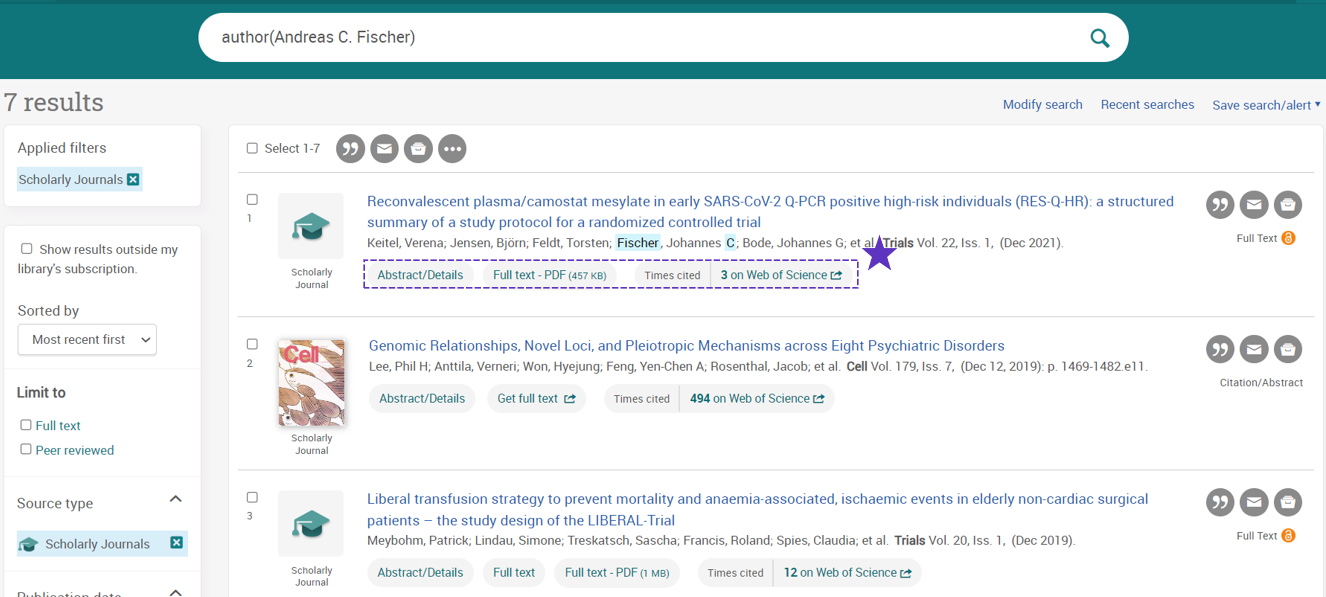Click the search query input field

click(x=640, y=38)
